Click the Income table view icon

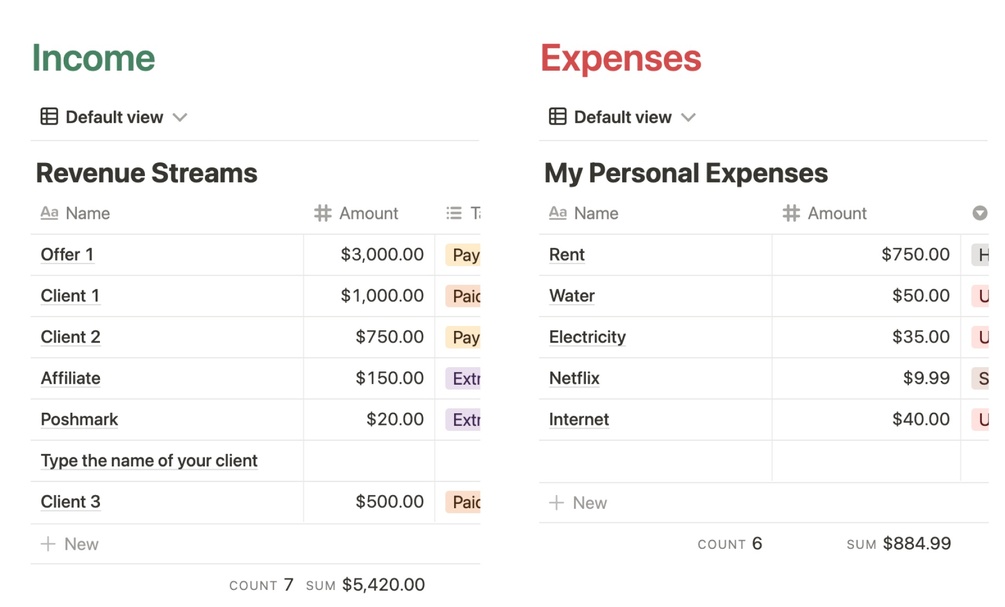(49, 117)
